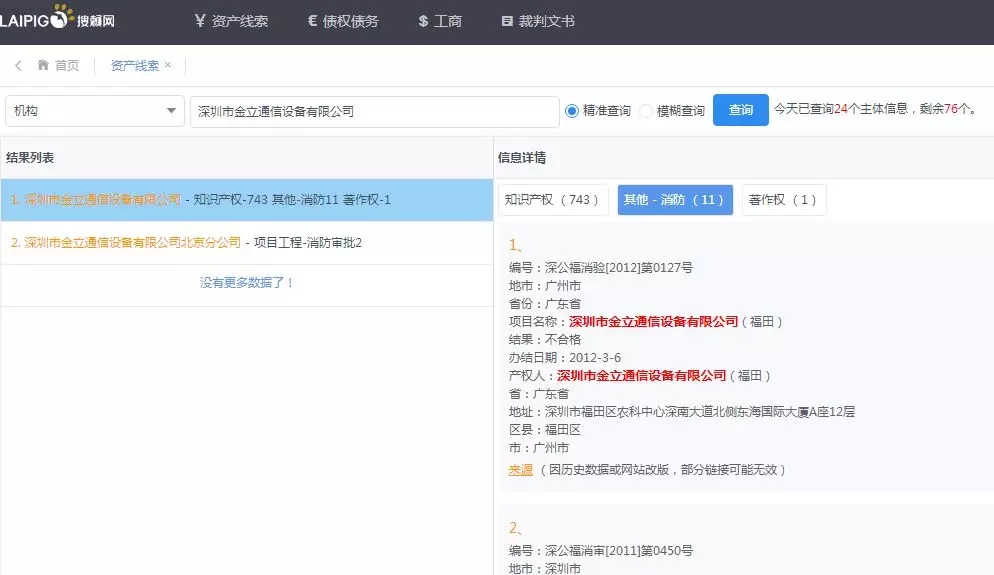Click 编号 深公福消验[2012]第0127号

click(600, 268)
